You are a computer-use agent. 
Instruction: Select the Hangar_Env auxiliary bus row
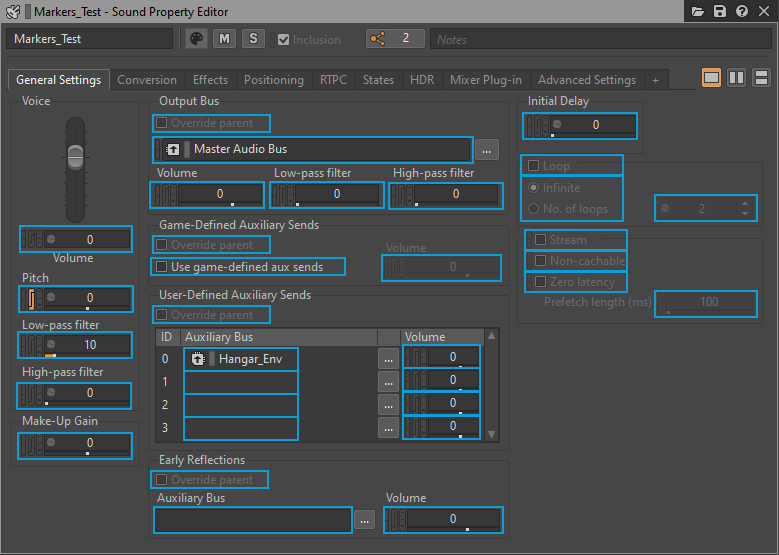pyautogui.click(x=241, y=359)
